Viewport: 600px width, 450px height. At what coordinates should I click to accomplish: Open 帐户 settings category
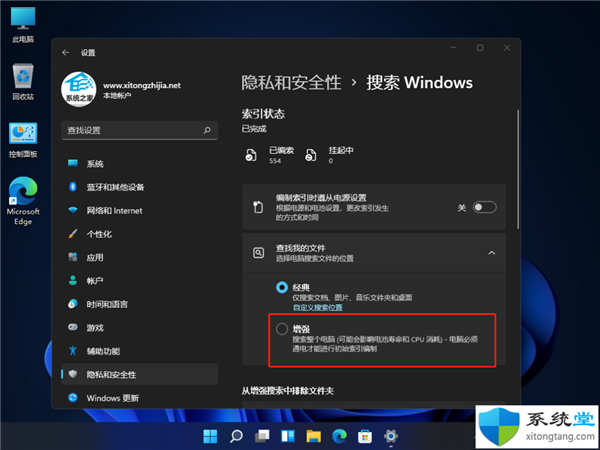[140, 281]
